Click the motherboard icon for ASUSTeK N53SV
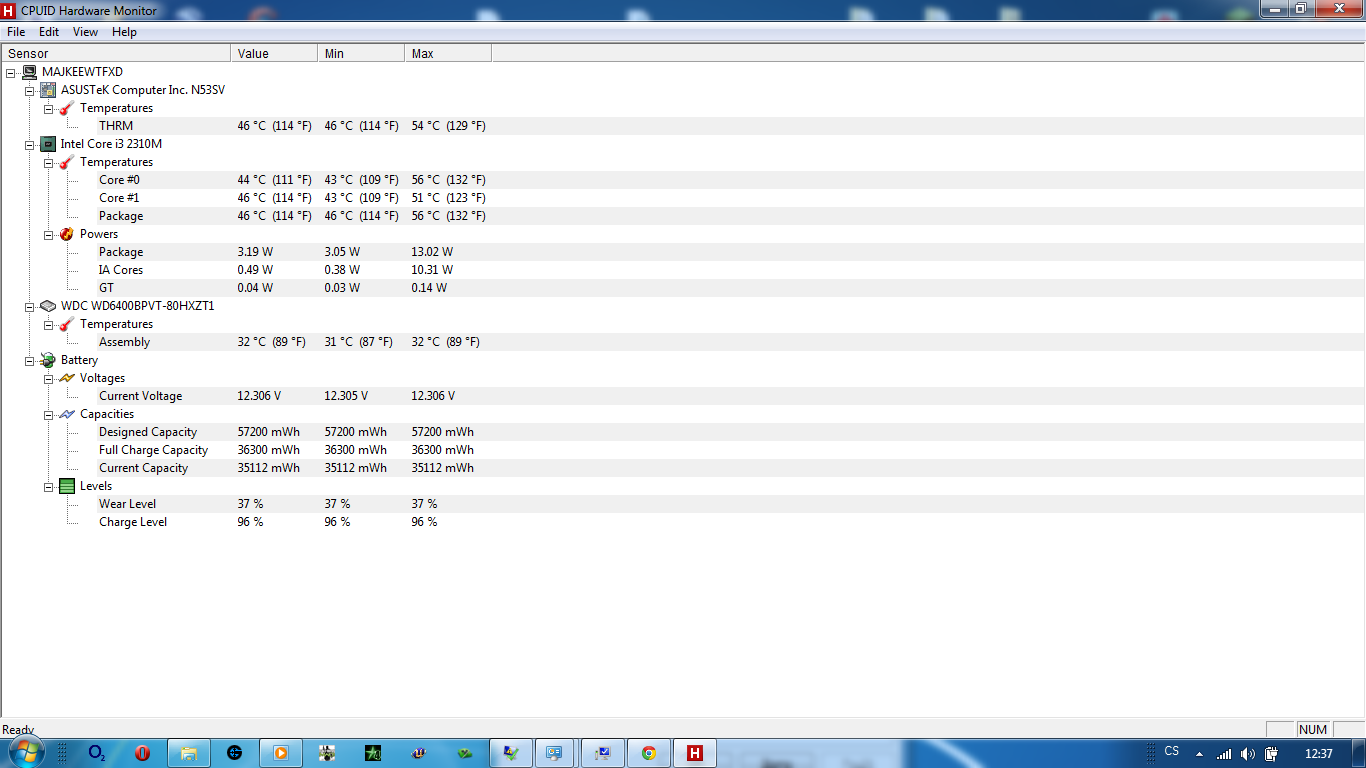The width and height of the screenshot is (1366, 768). coord(48,90)
